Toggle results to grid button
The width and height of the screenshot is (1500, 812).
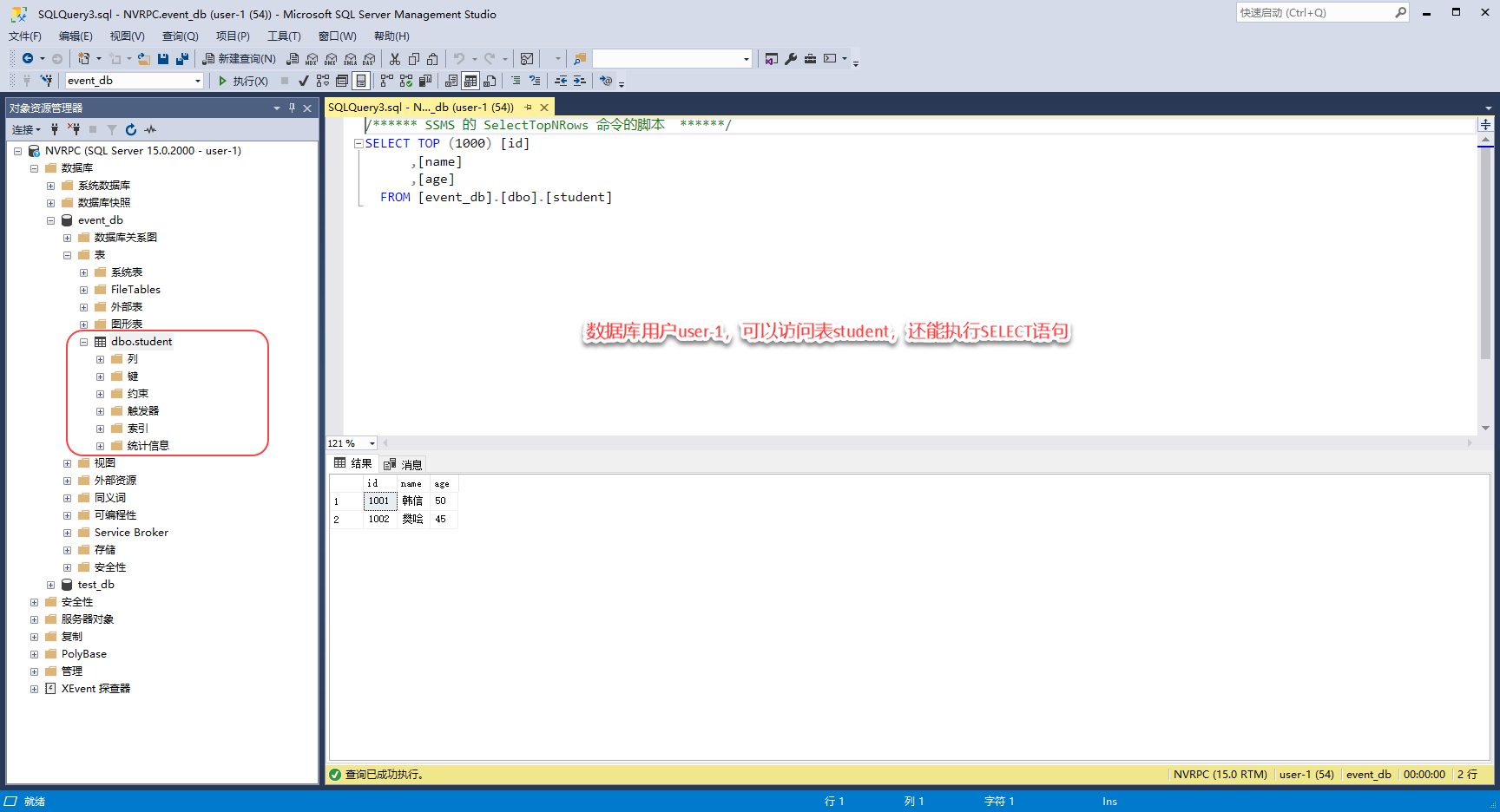pos(470,81)
